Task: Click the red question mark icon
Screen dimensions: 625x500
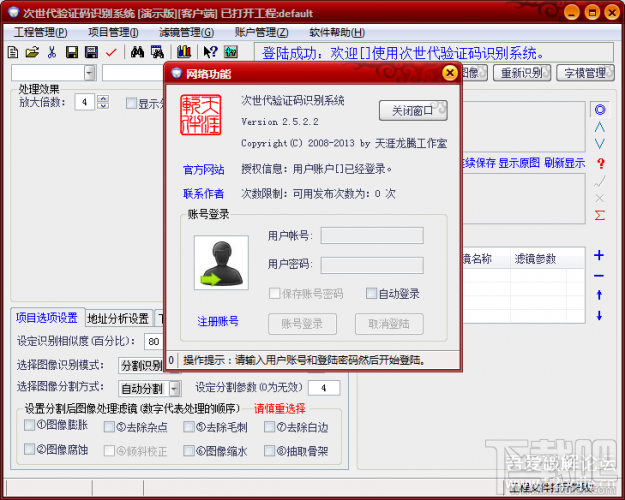Action: coord(601,163)
